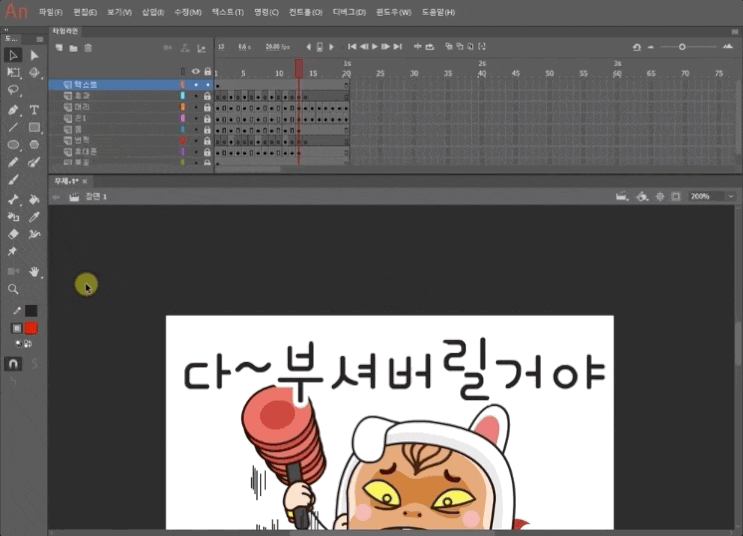The image size is (743, 536).
Task: Choose the 3D Rotation tool
Action: (x=34, y=73)
